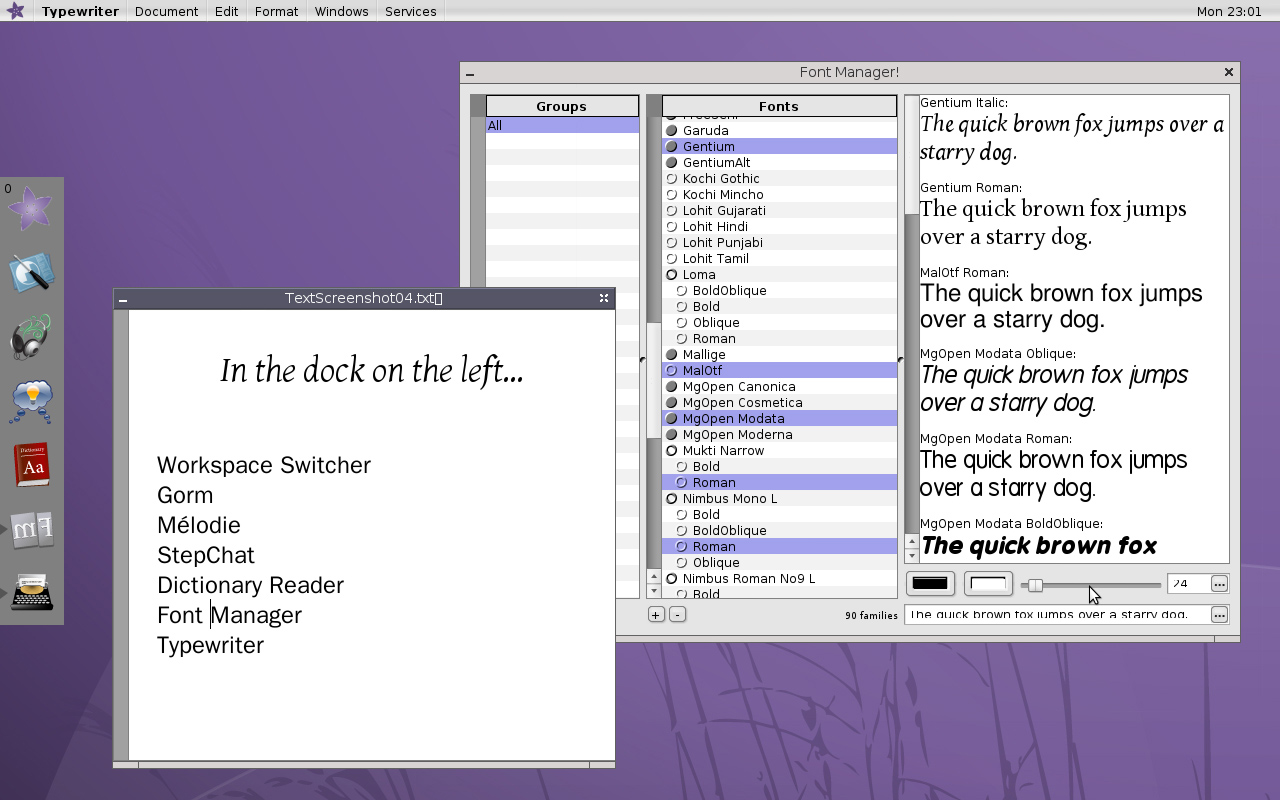This screenshot has height=800, width=1280.
Task: Open the Typewriter application menu
Action: click(x=80, y=11)
